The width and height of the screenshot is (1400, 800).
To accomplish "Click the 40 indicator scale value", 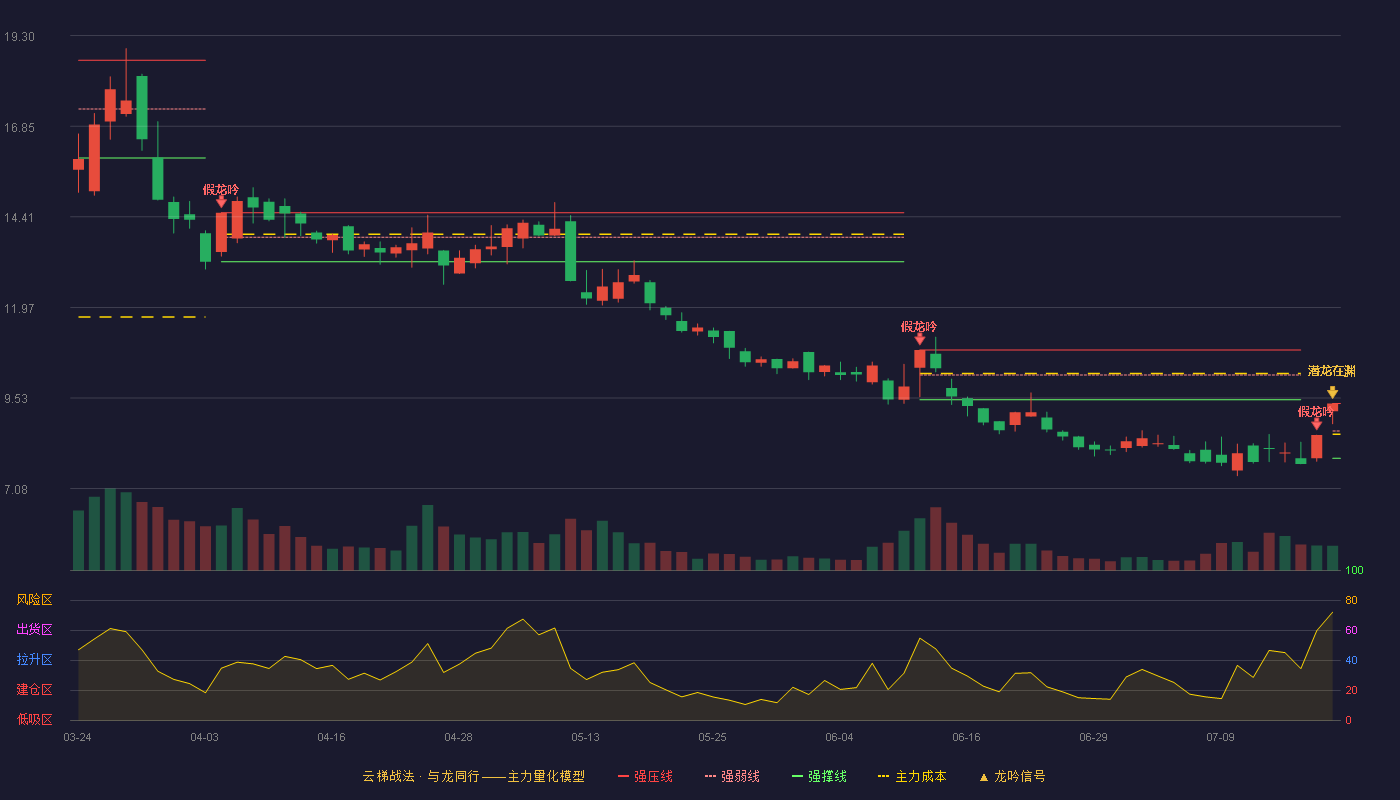I will (1351, 660).
